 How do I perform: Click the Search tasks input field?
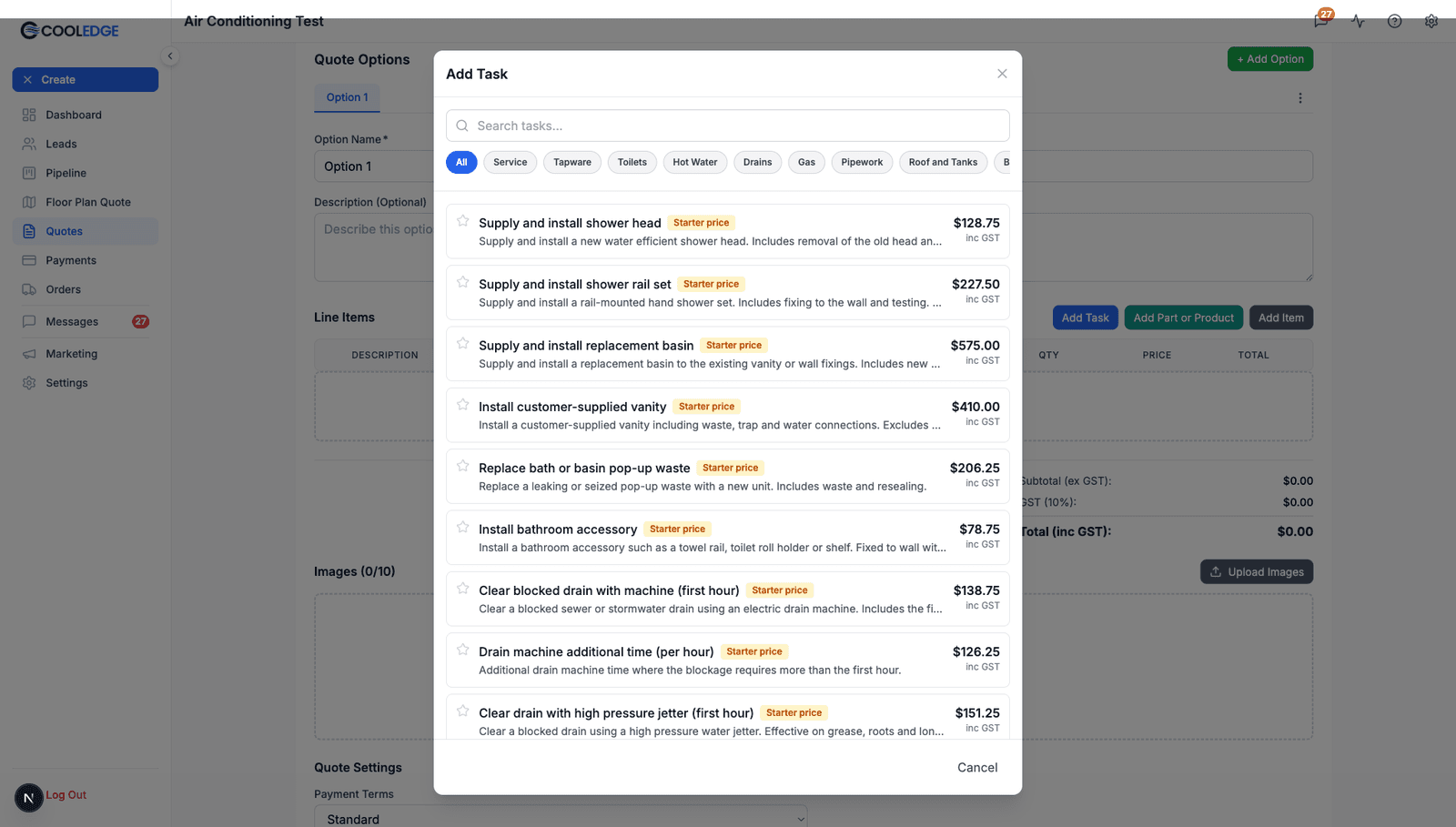tap(727, 126)
